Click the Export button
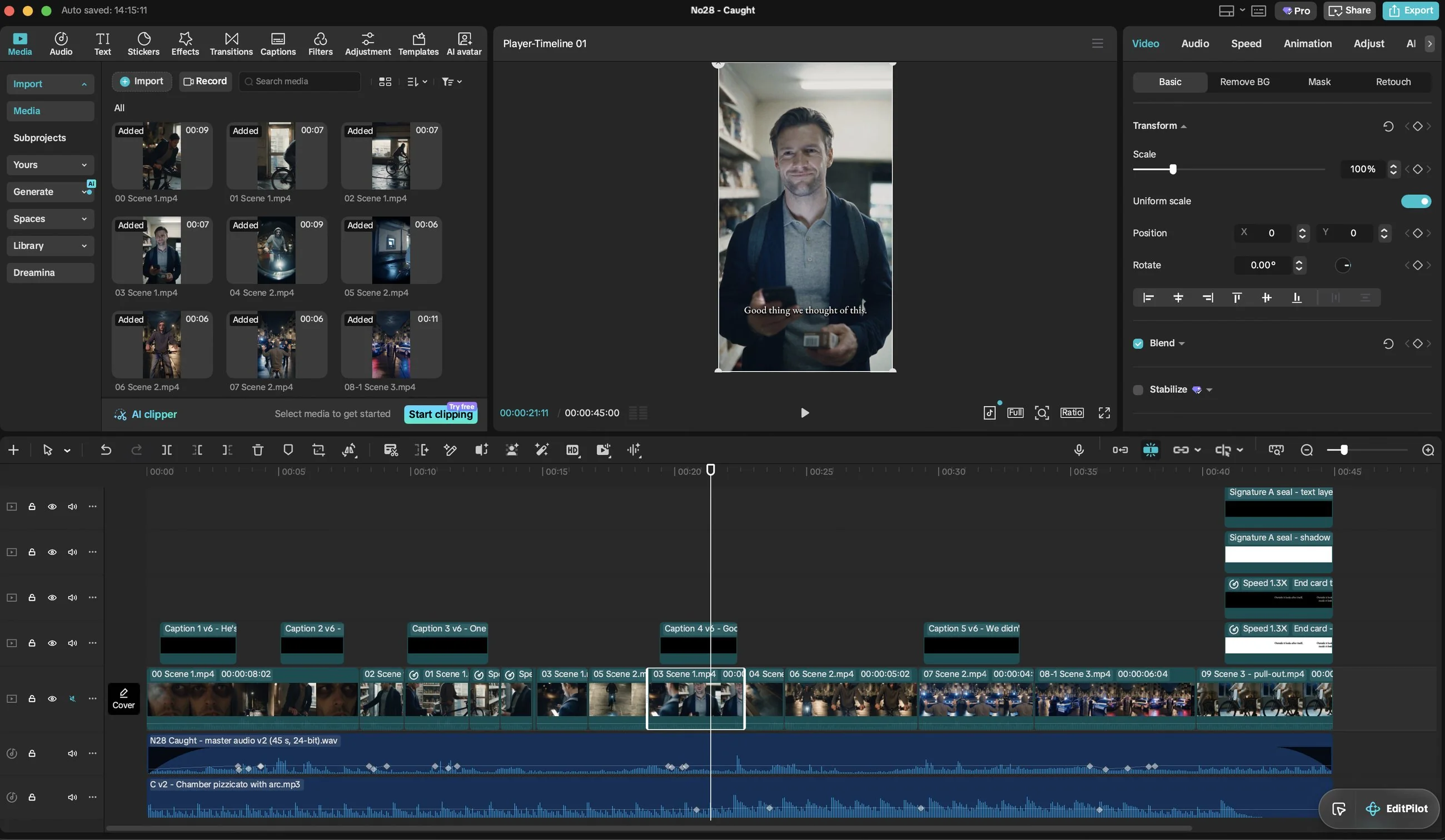The image size is (1445, 840). (x=1411, y=11)
